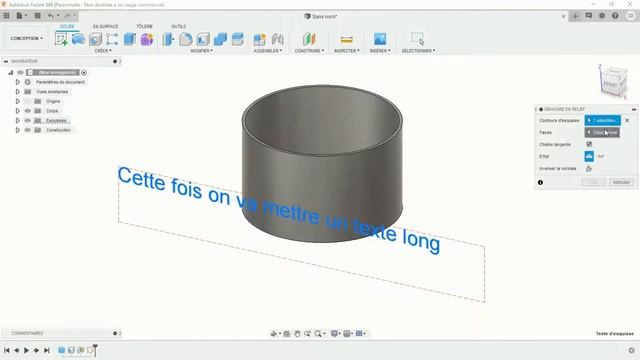Image resolution: width=640 pixels, height=360 pixels.
Task: Open the data panel grid icon
Action: tap(6, 16)
